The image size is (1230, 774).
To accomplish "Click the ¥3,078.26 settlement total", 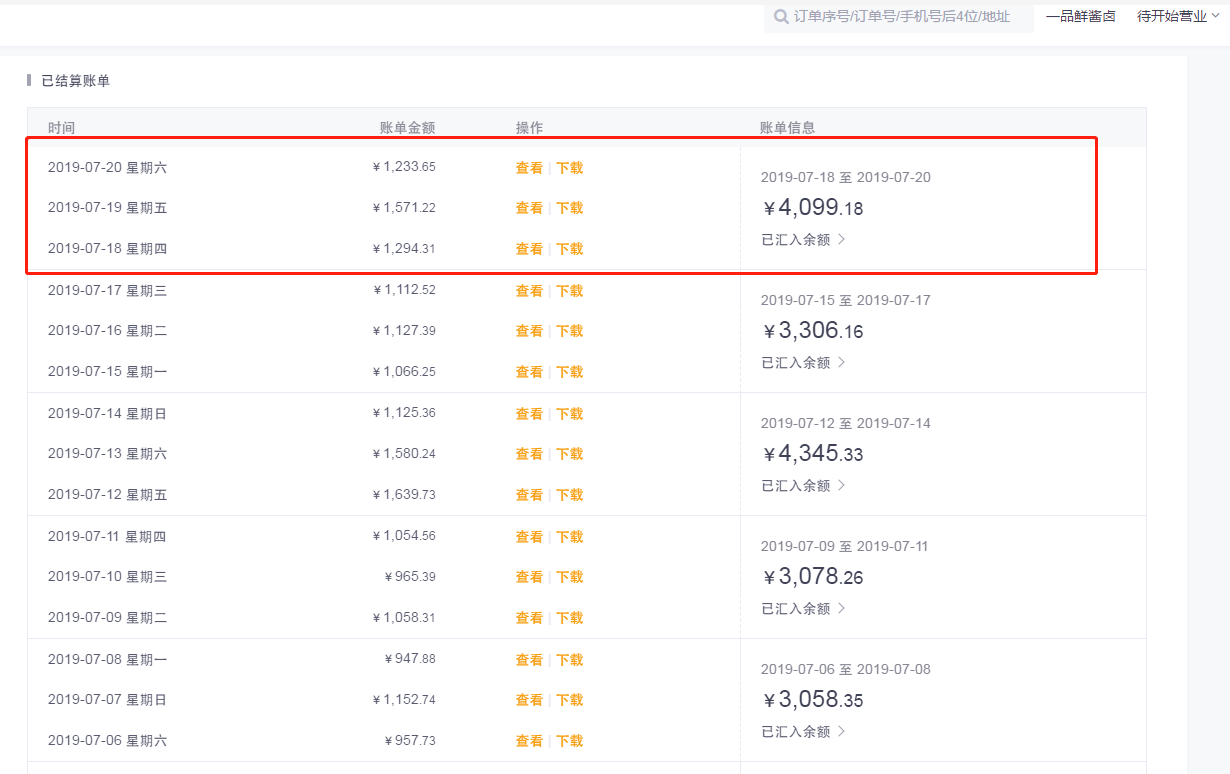I will [x=812, y=577].
